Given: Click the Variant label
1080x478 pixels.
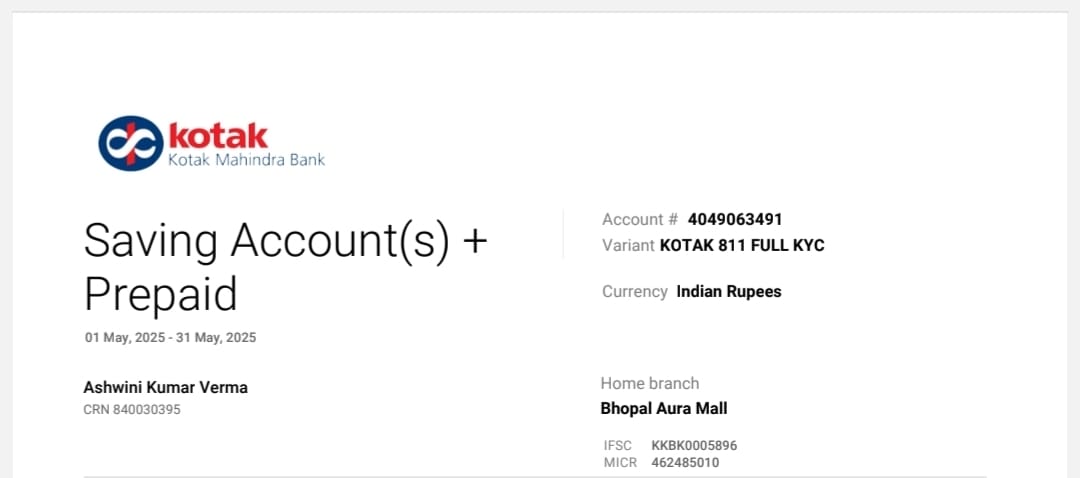Looking at the screenshot, I should point(628,245).
